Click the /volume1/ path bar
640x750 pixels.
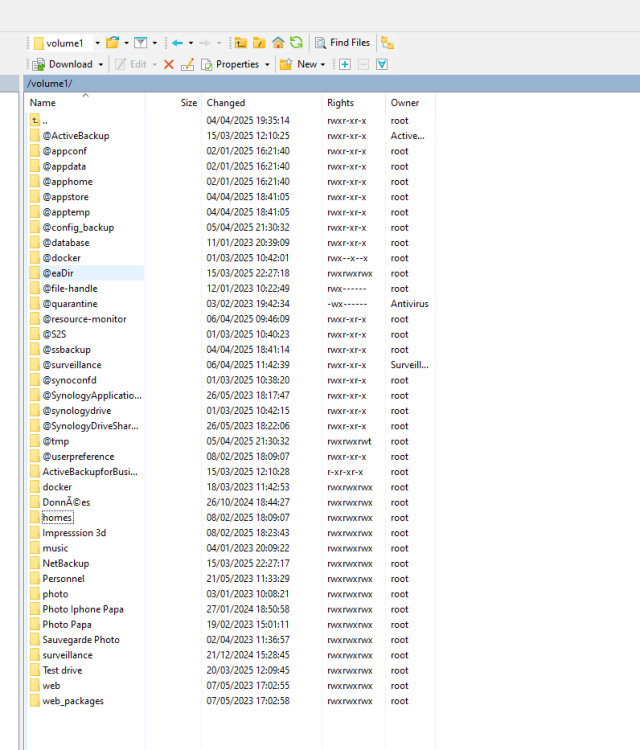tap(331, 83)
